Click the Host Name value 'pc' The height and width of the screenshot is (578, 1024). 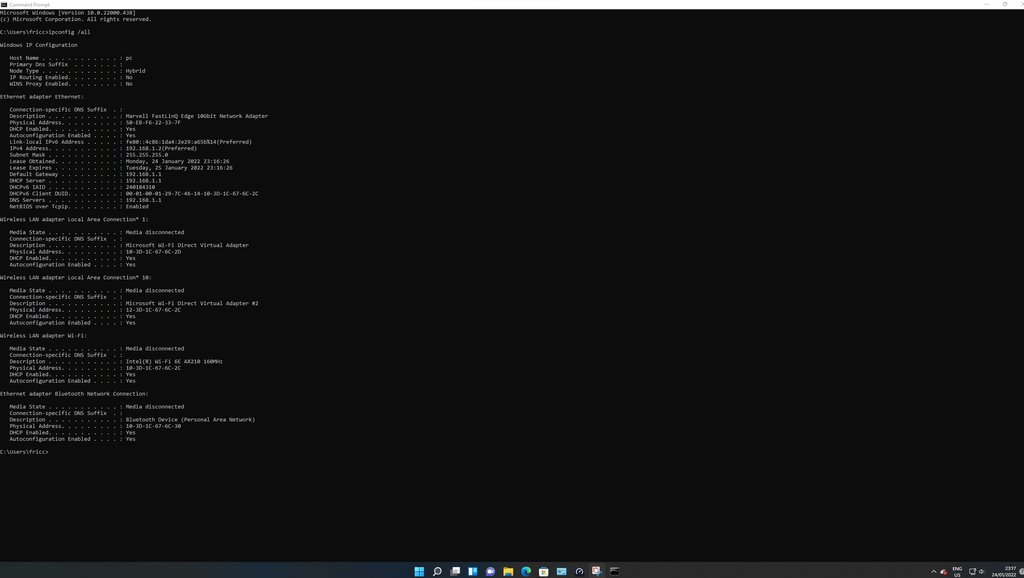(x=129, y=58)
